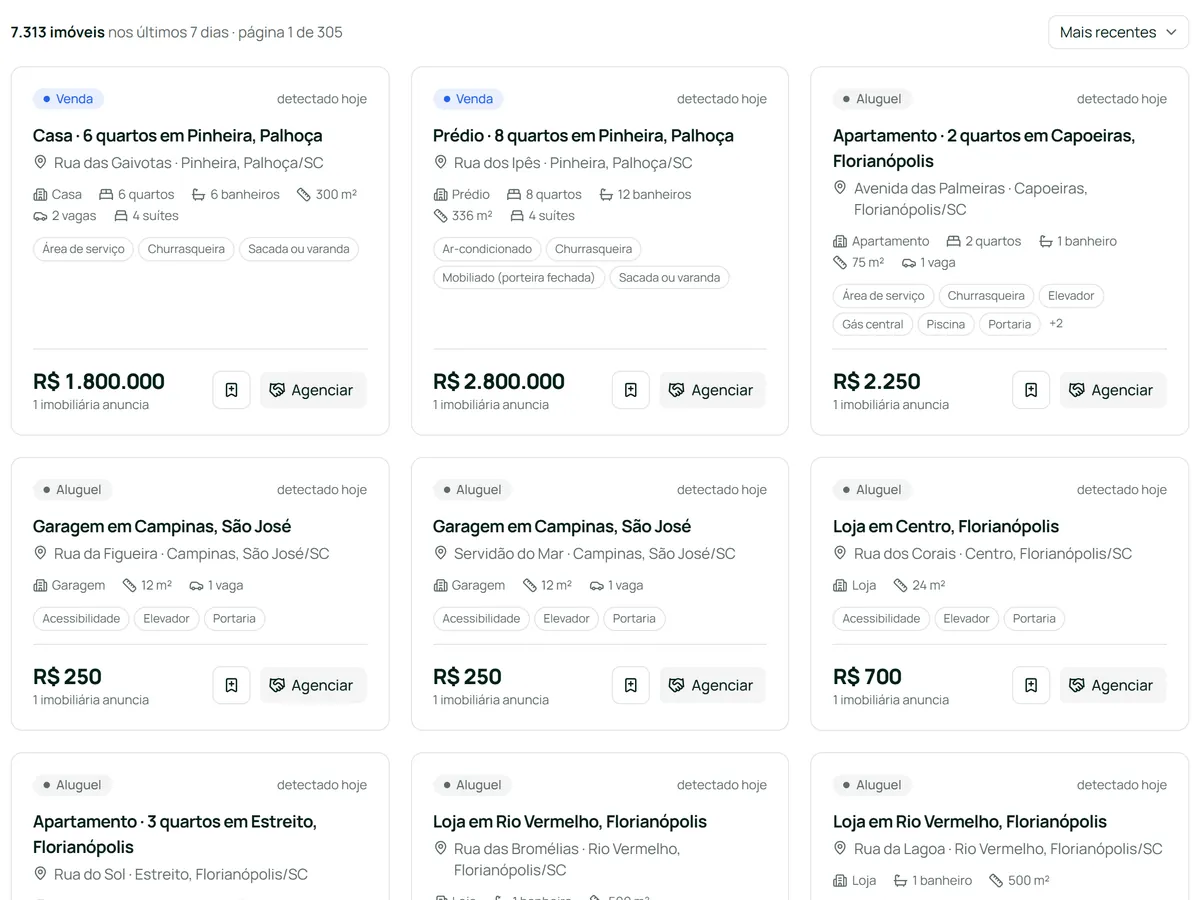Click the Aluguel badge on the Capoeiras apartment
This screenshot has height=900, width=1200.
point(872,99)
